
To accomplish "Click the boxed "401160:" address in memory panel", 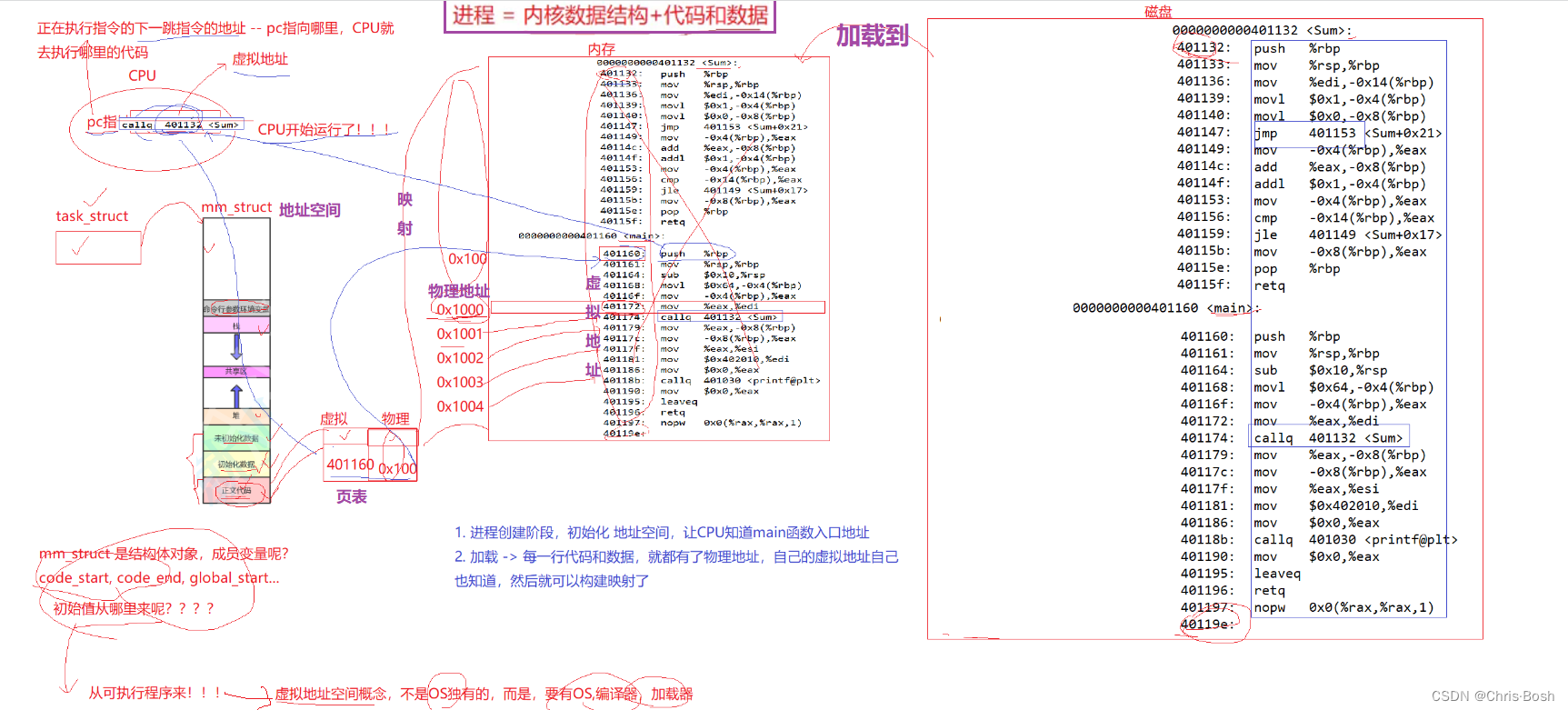I will [x=623, y=254].
